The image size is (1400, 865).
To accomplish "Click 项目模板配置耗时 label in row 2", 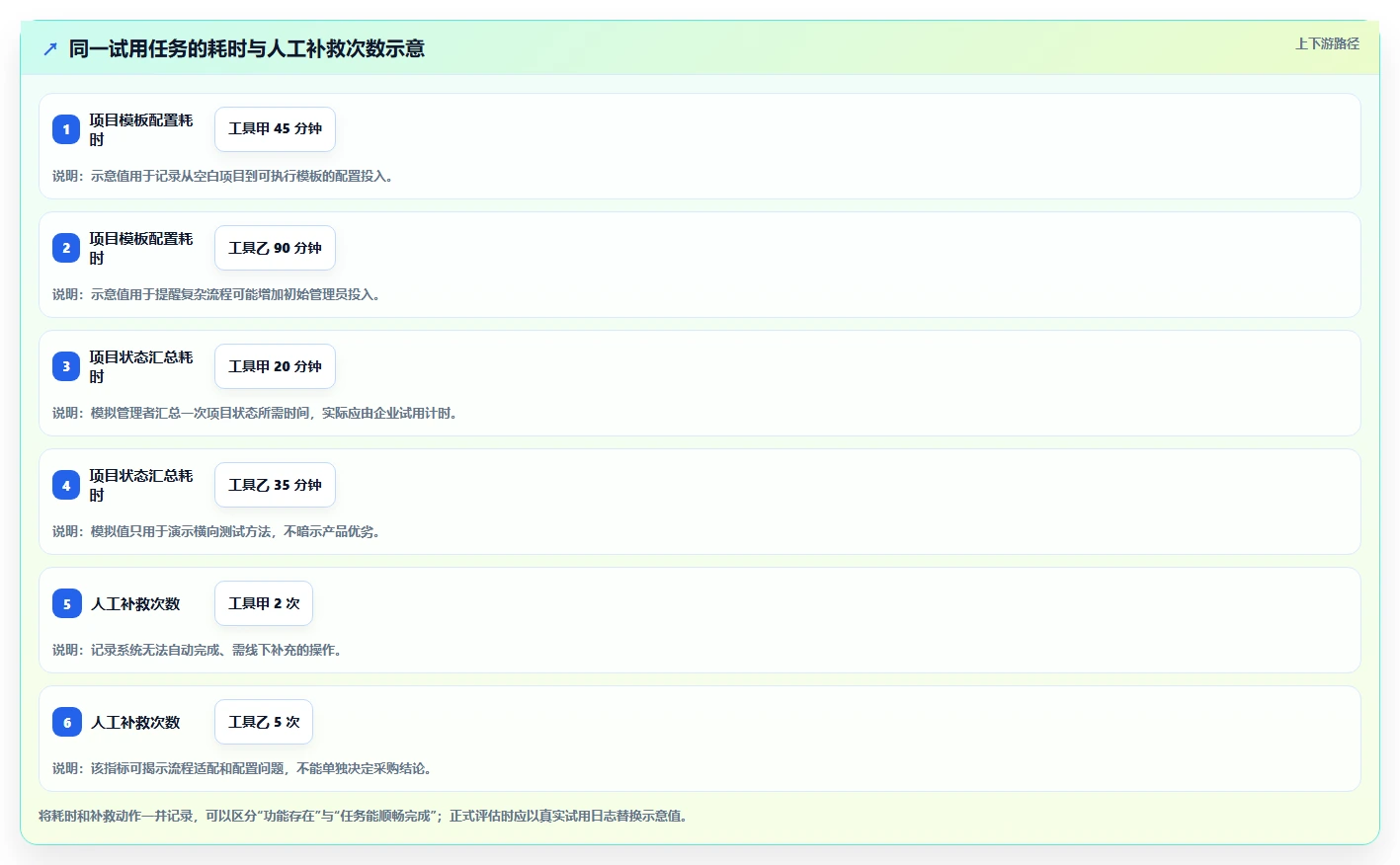I will coord(141,248).
